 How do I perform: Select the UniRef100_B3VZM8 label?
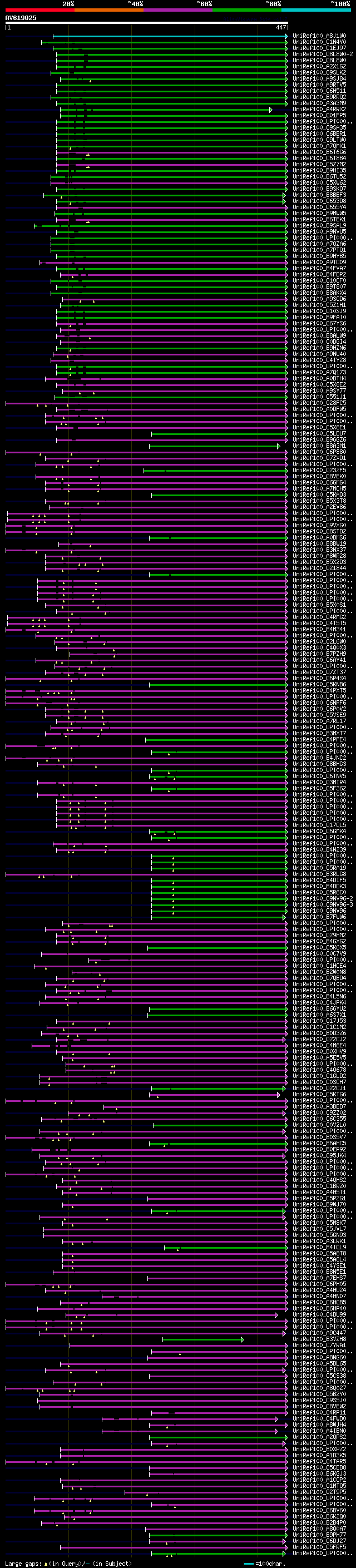tap(319, 1339)
